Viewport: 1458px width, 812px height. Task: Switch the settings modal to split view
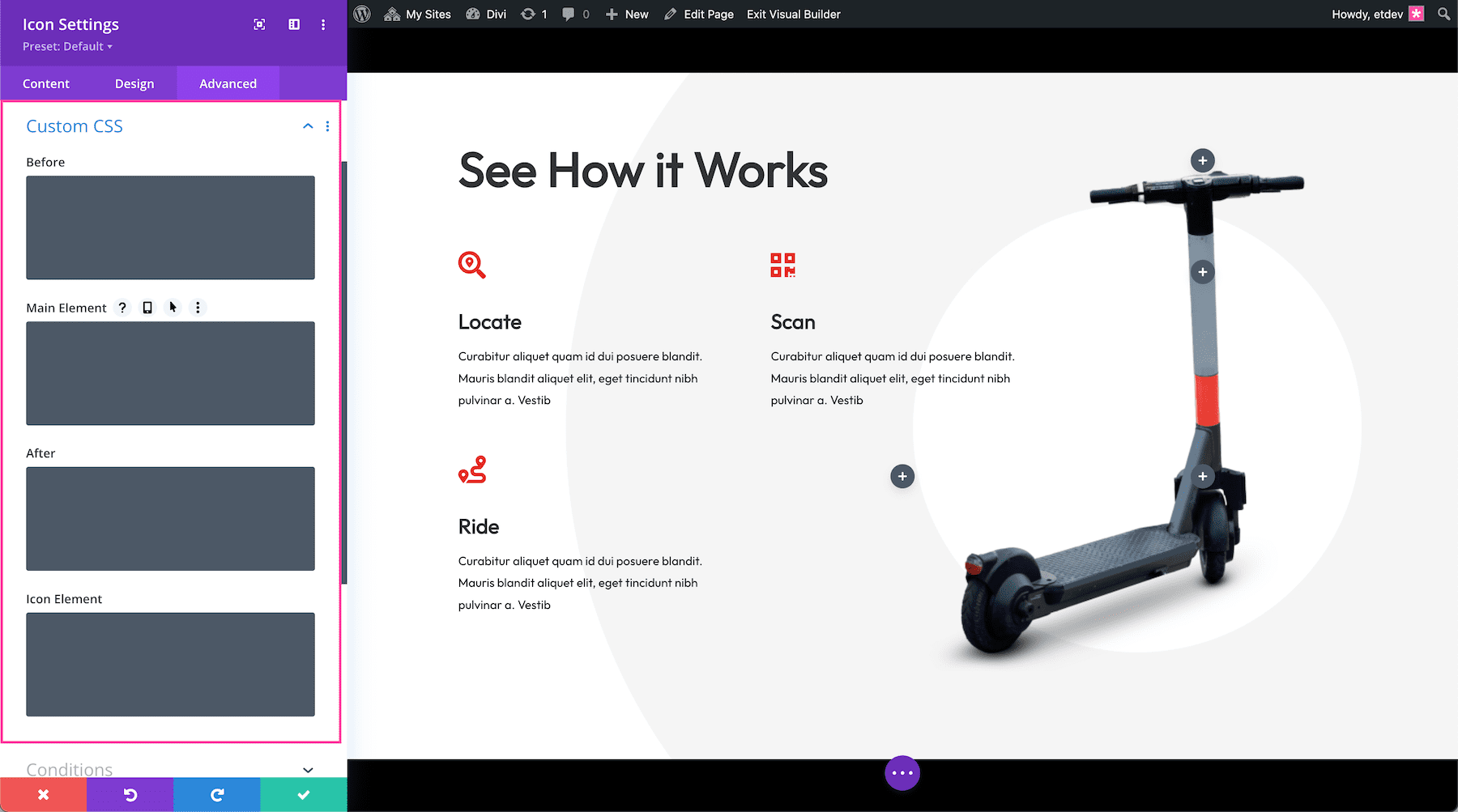[x=292, y=24]
